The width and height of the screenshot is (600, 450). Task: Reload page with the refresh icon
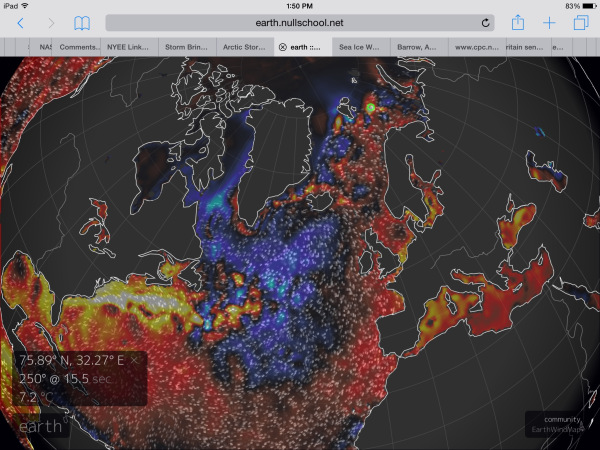point(485,23)
